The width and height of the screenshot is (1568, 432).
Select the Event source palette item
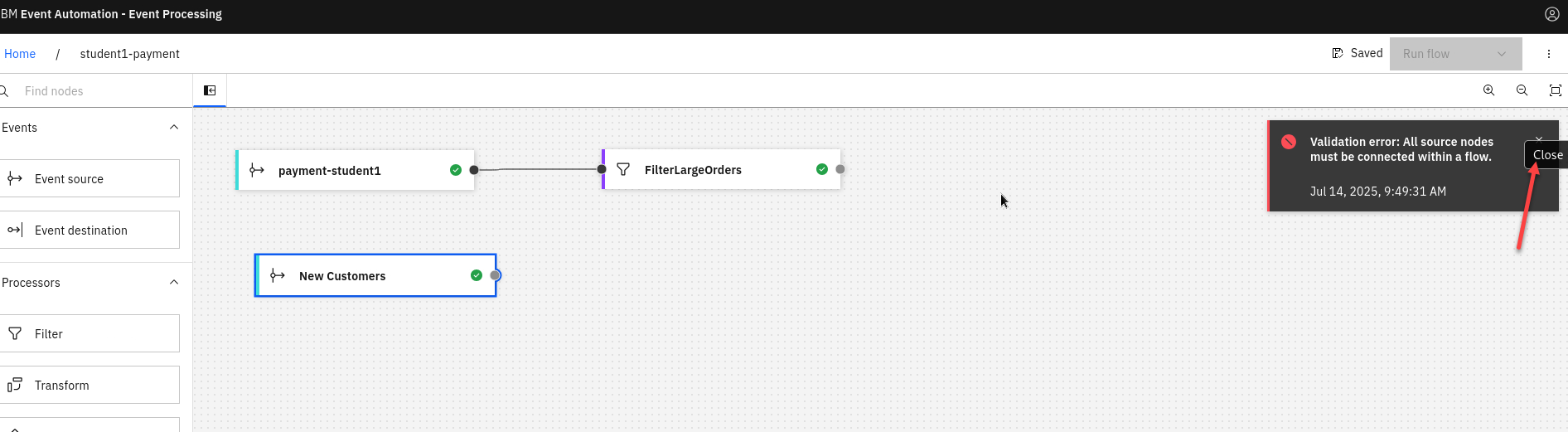(90, 178)
